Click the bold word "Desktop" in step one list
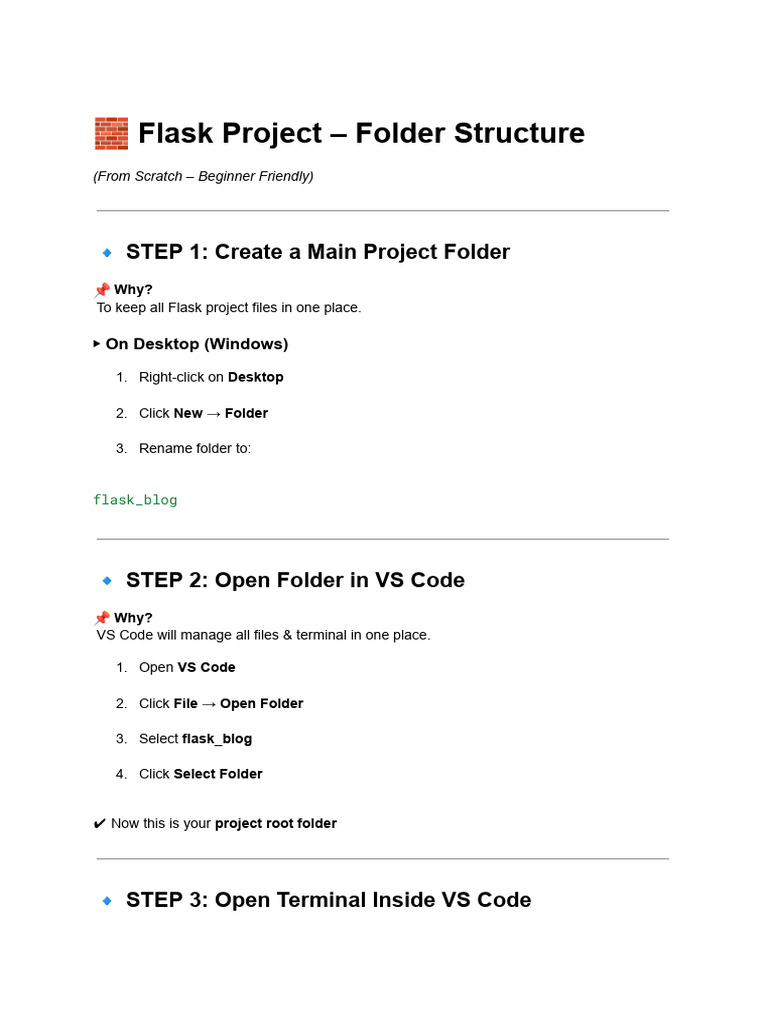This screenshot has height=1024, width=768. coord(256,377)
